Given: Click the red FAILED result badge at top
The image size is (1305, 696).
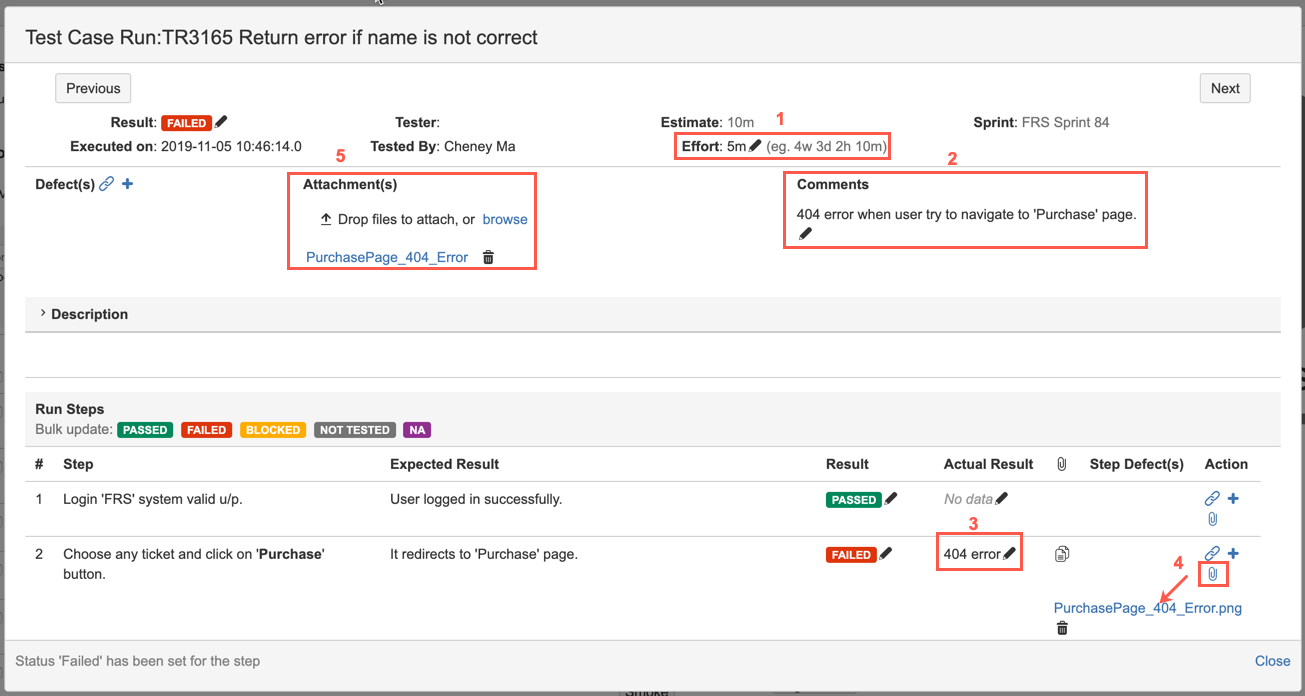Looking at the screenshot, I should pyautogui.click(x=187, y=123).
